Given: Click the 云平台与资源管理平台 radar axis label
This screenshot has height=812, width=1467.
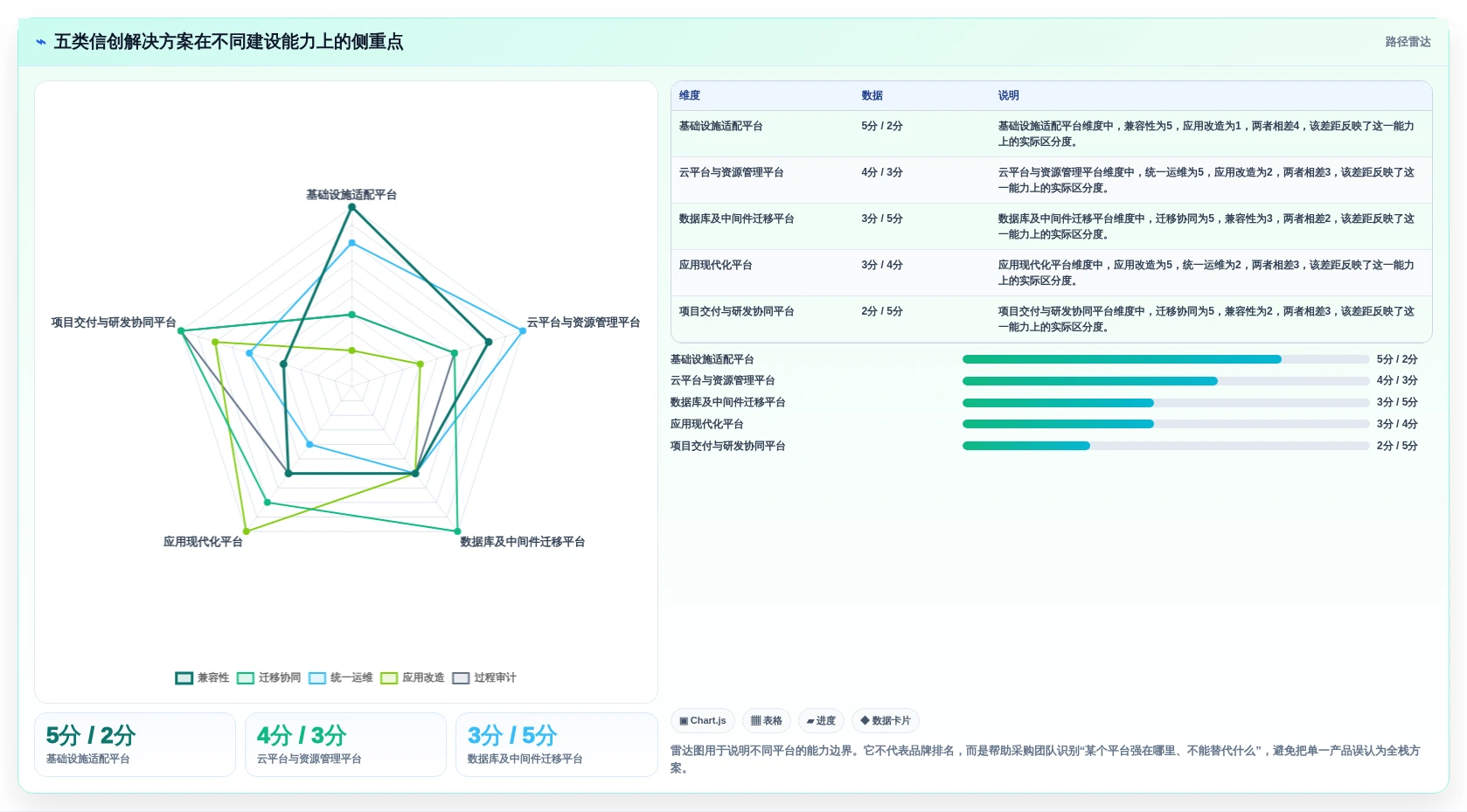Looking at the screenshot, I should click(x=583, y=323).
